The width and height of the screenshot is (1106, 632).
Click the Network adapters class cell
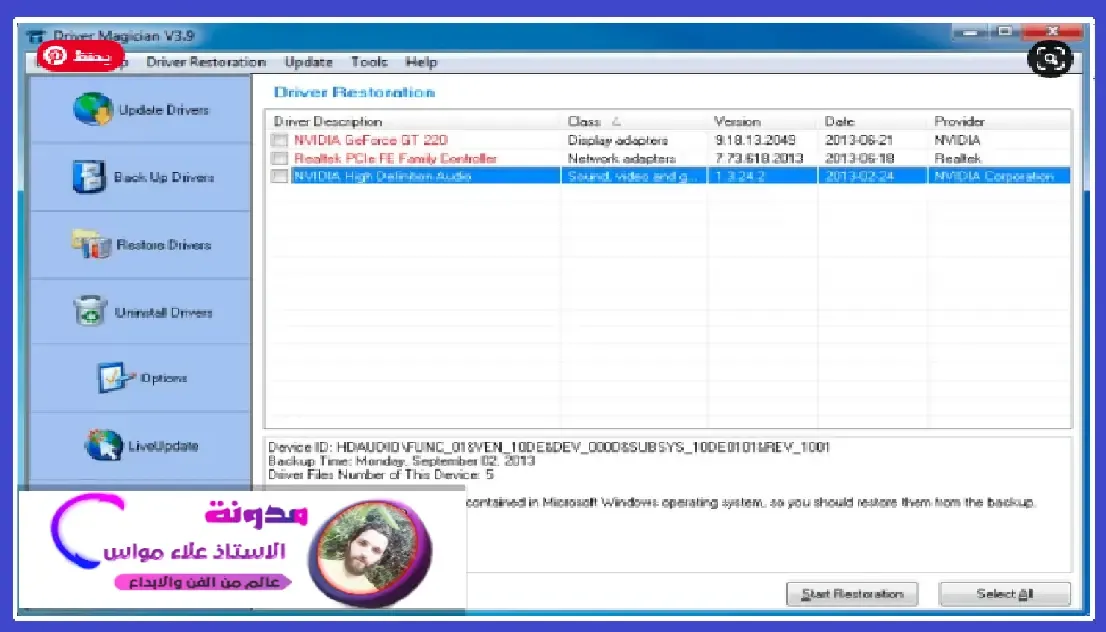(621, 158)
